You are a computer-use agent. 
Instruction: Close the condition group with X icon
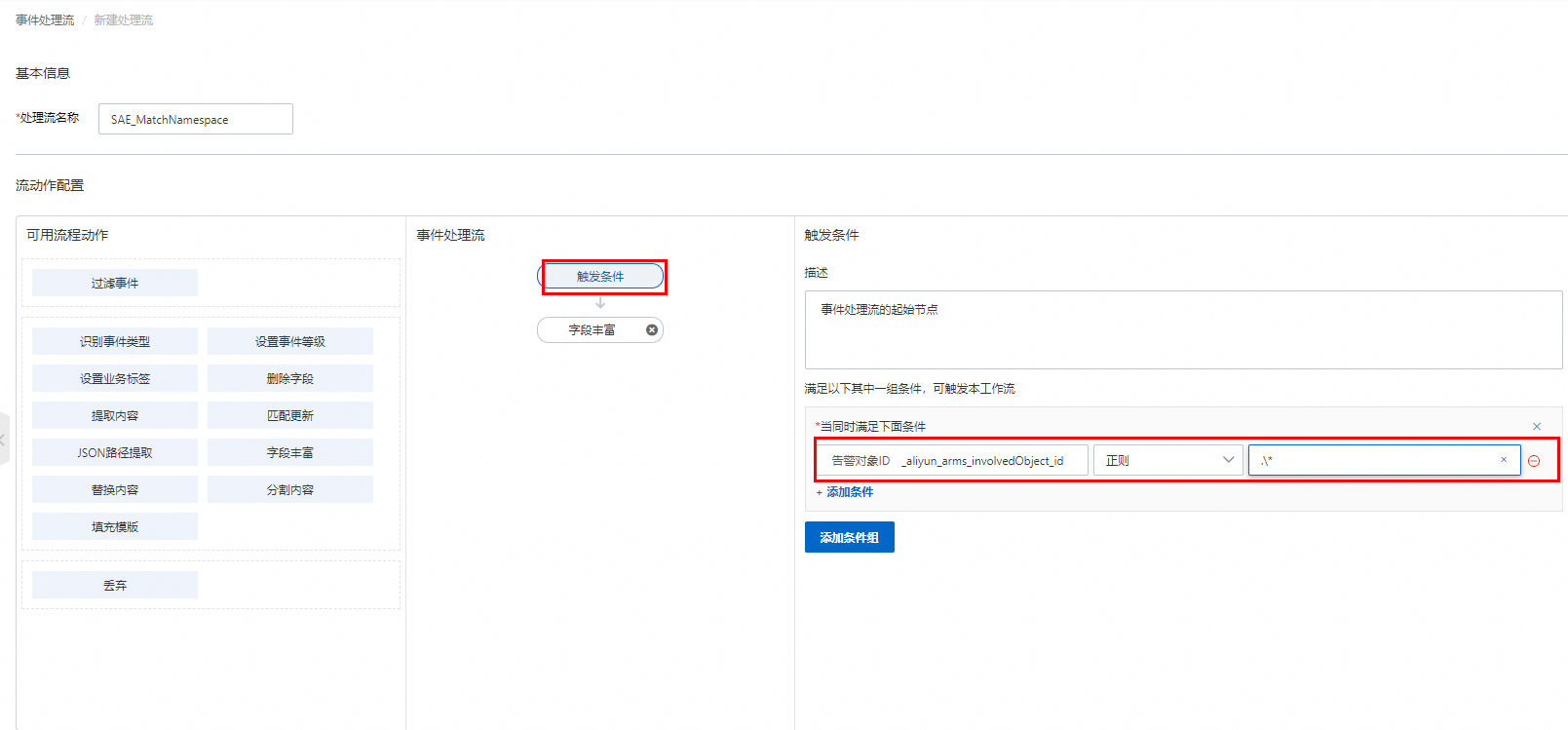pyautogui.click(x=1537, y=427)
